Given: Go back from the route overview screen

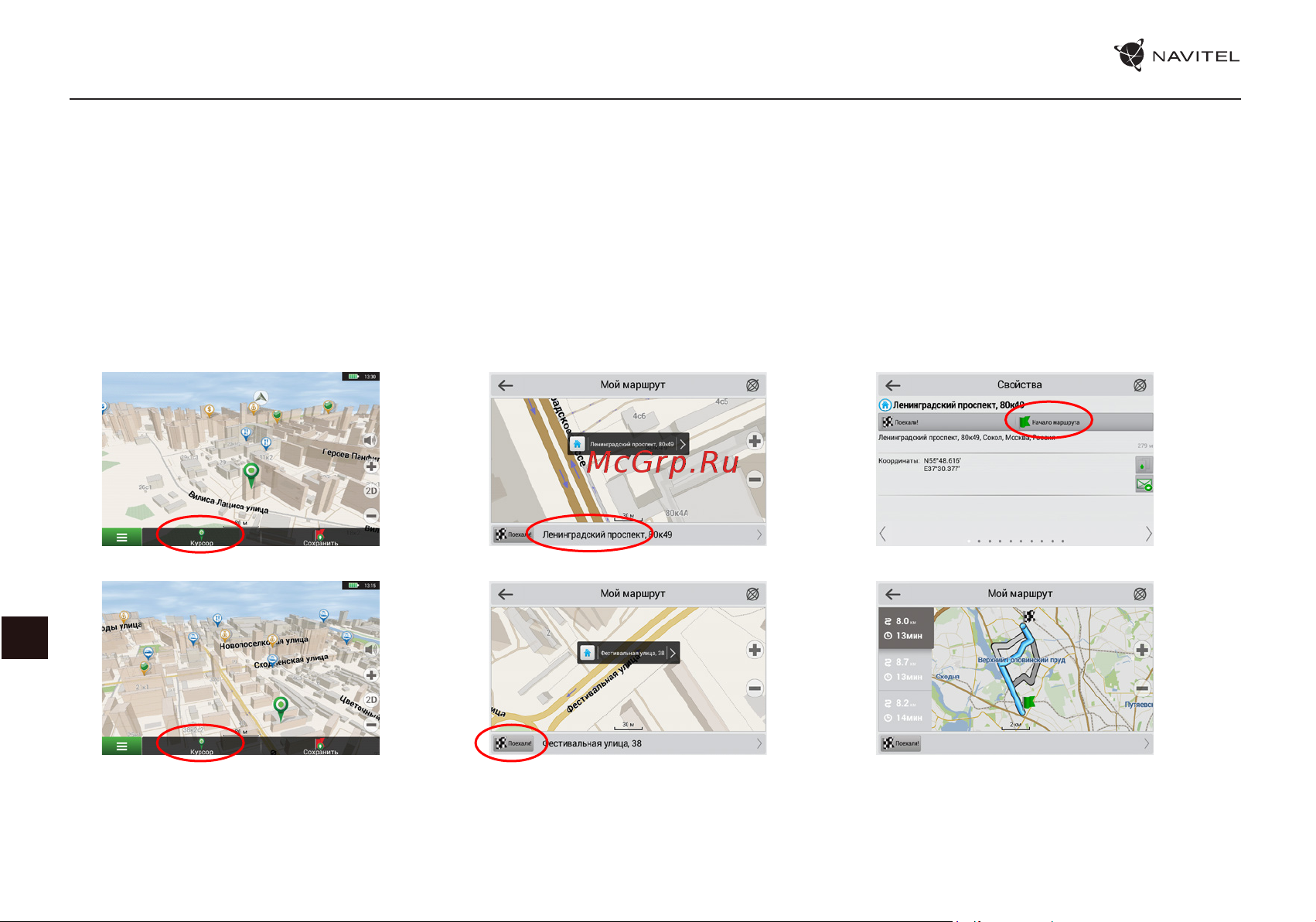Looking at the screenshot, I should tap(892, 594).
